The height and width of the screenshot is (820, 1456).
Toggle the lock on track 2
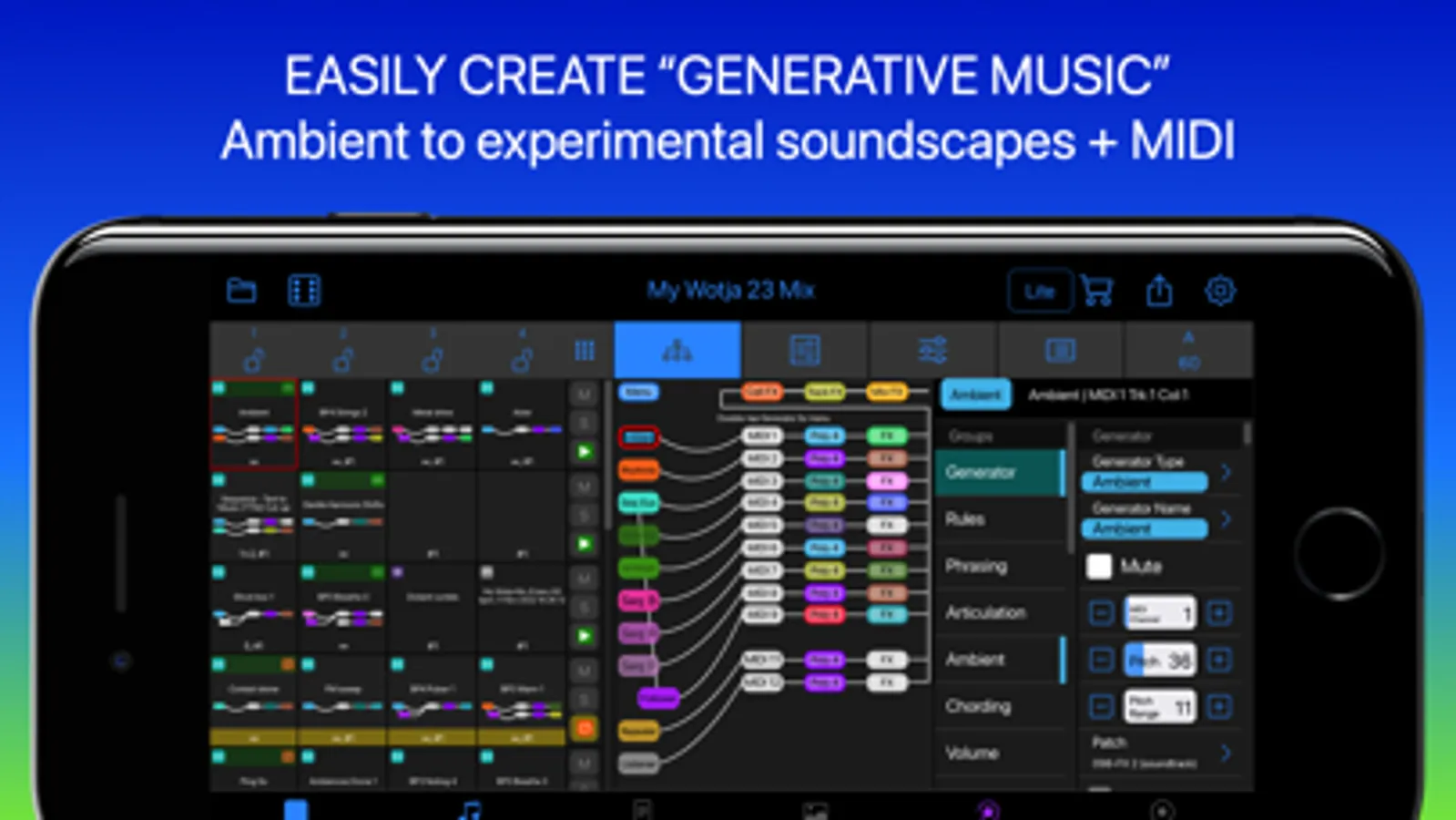[x=343, y=359]
